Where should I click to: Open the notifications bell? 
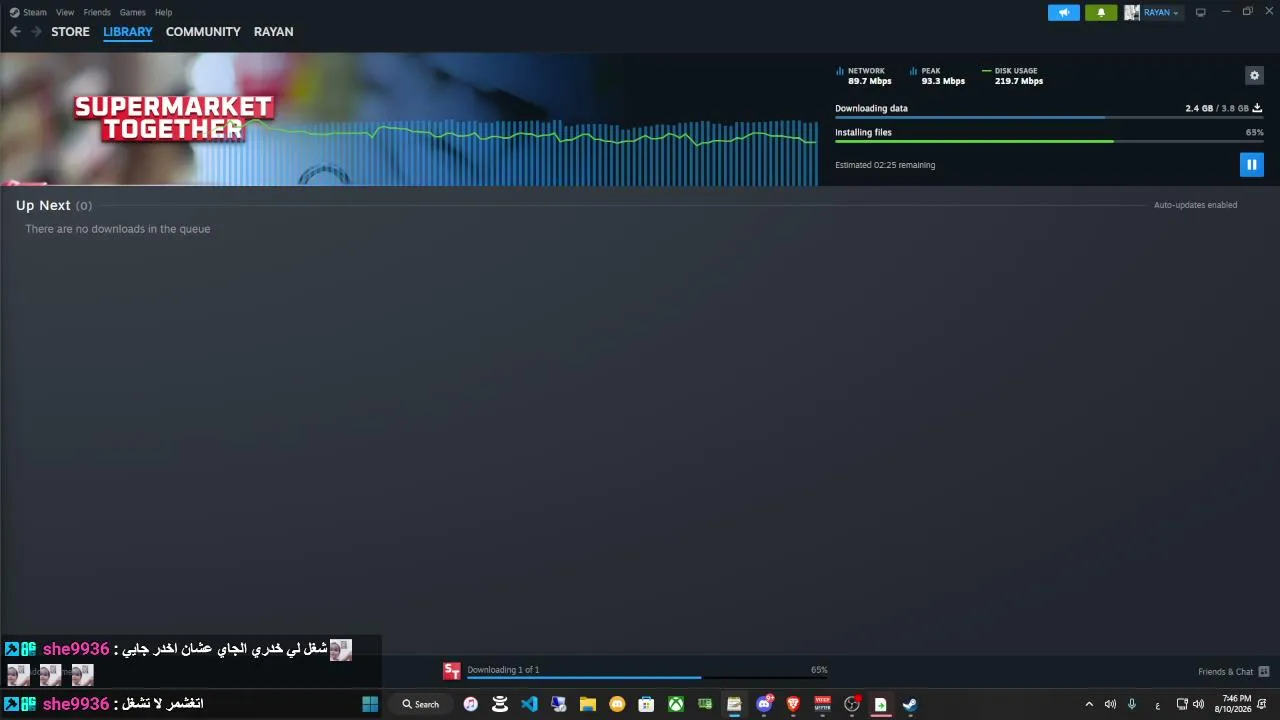(1101, 13)
